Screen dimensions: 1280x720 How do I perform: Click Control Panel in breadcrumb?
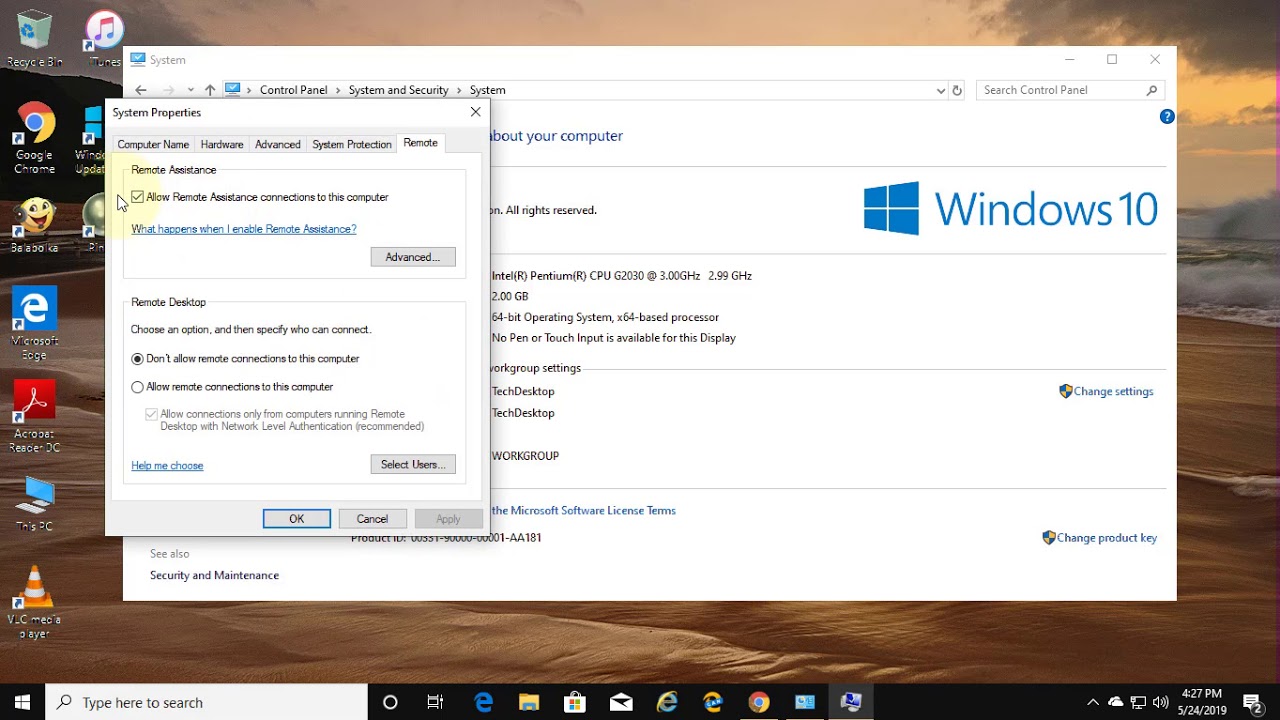(293, 90)
